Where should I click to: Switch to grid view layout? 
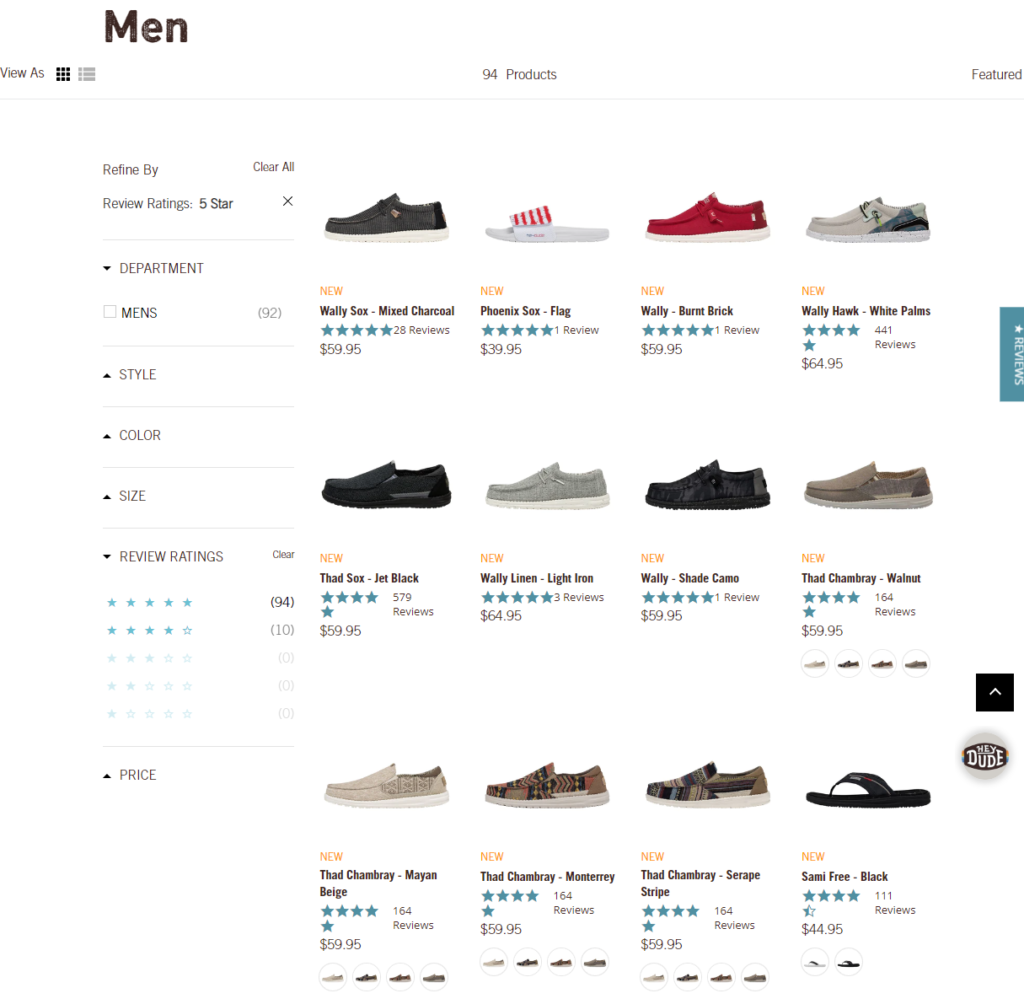tap(62, 73)
